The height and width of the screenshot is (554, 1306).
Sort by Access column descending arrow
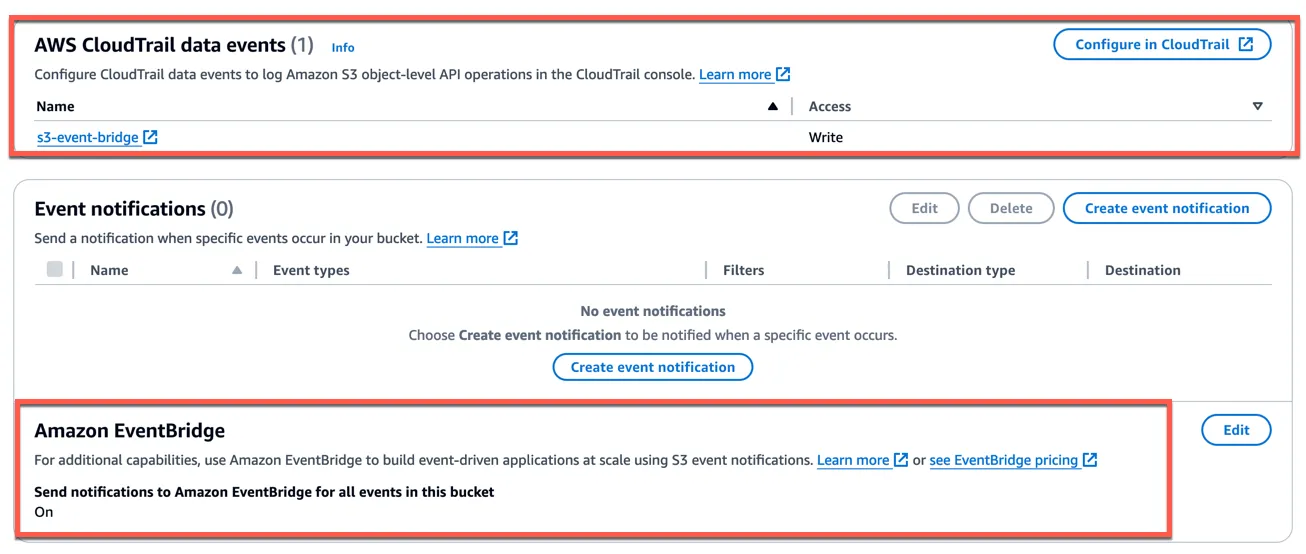click(x=1258, y=106)
